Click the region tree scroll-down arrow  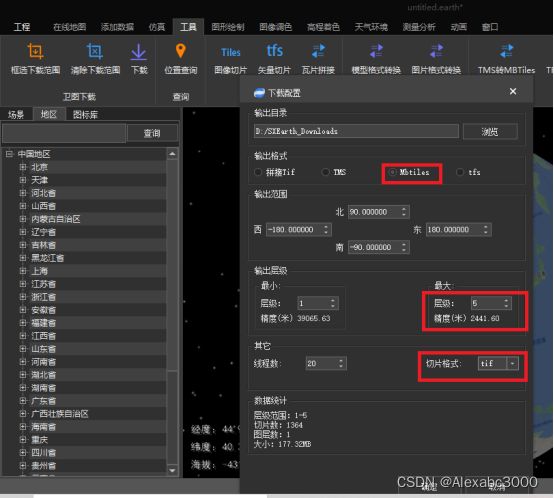(x=172, y=470)
